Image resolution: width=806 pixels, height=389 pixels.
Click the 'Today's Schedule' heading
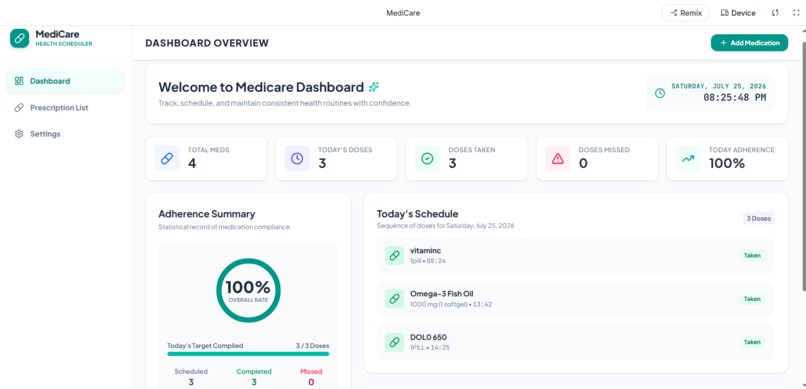tap(417, 214)
